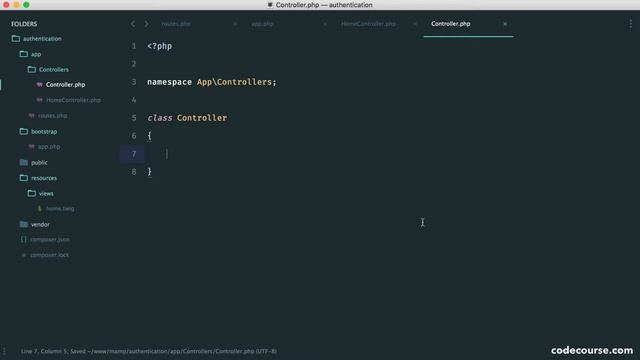The width and height of the screenshot is (640, 360).
Task: Click the Controller class name
Action: (x=202, y=118)
